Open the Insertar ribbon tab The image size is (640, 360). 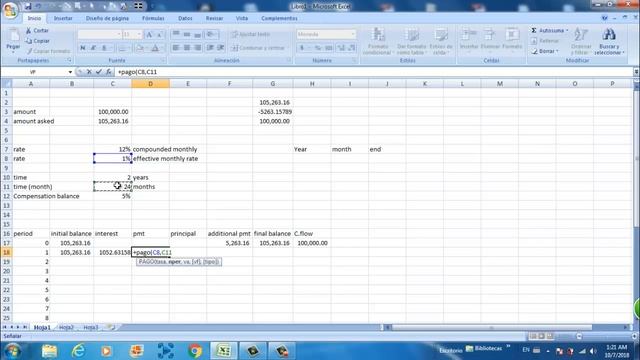click(x=63, y=18)
